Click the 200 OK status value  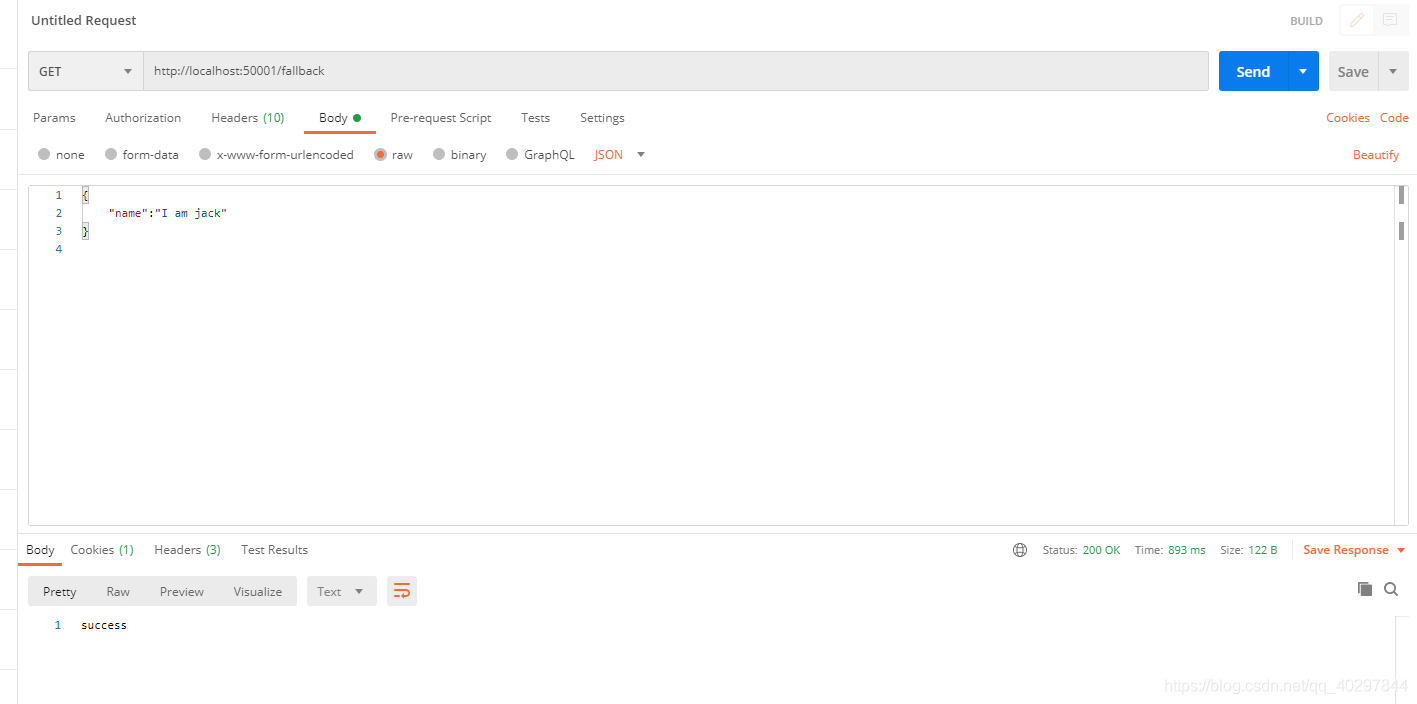coord(1101,550)
